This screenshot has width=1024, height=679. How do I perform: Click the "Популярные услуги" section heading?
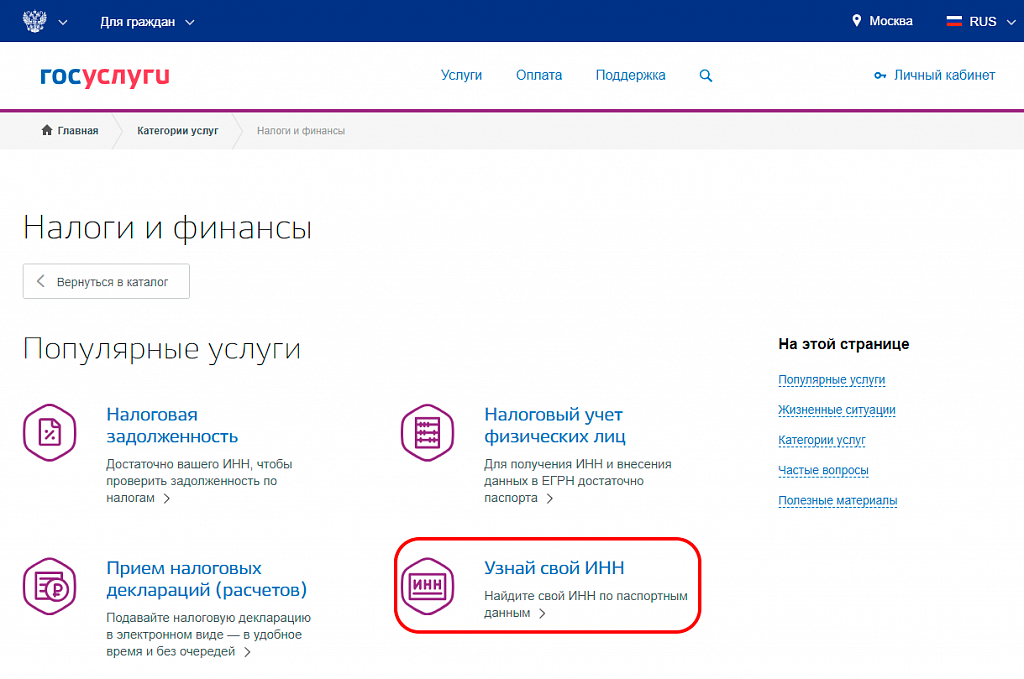(x=162, y=349)
